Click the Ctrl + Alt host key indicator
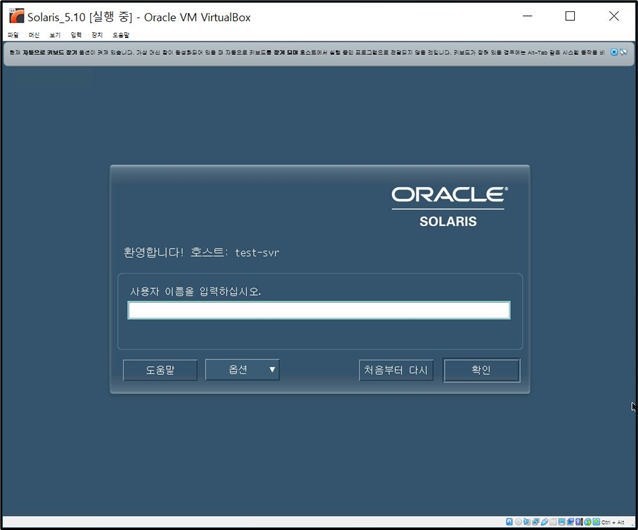The image size is (638, 530). pyautogui.click(x=613, y=522)
